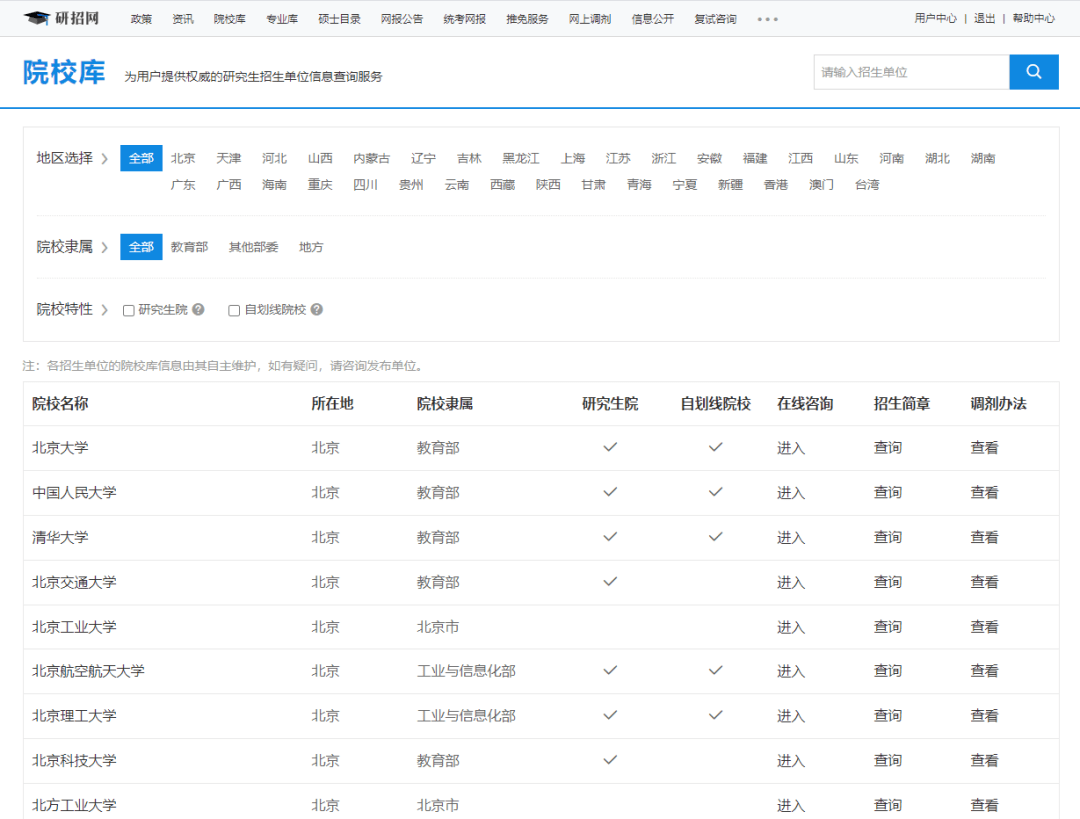This screenshot has width=1080, height=819.
Task: Filter region by 上海
Action: 572,158
